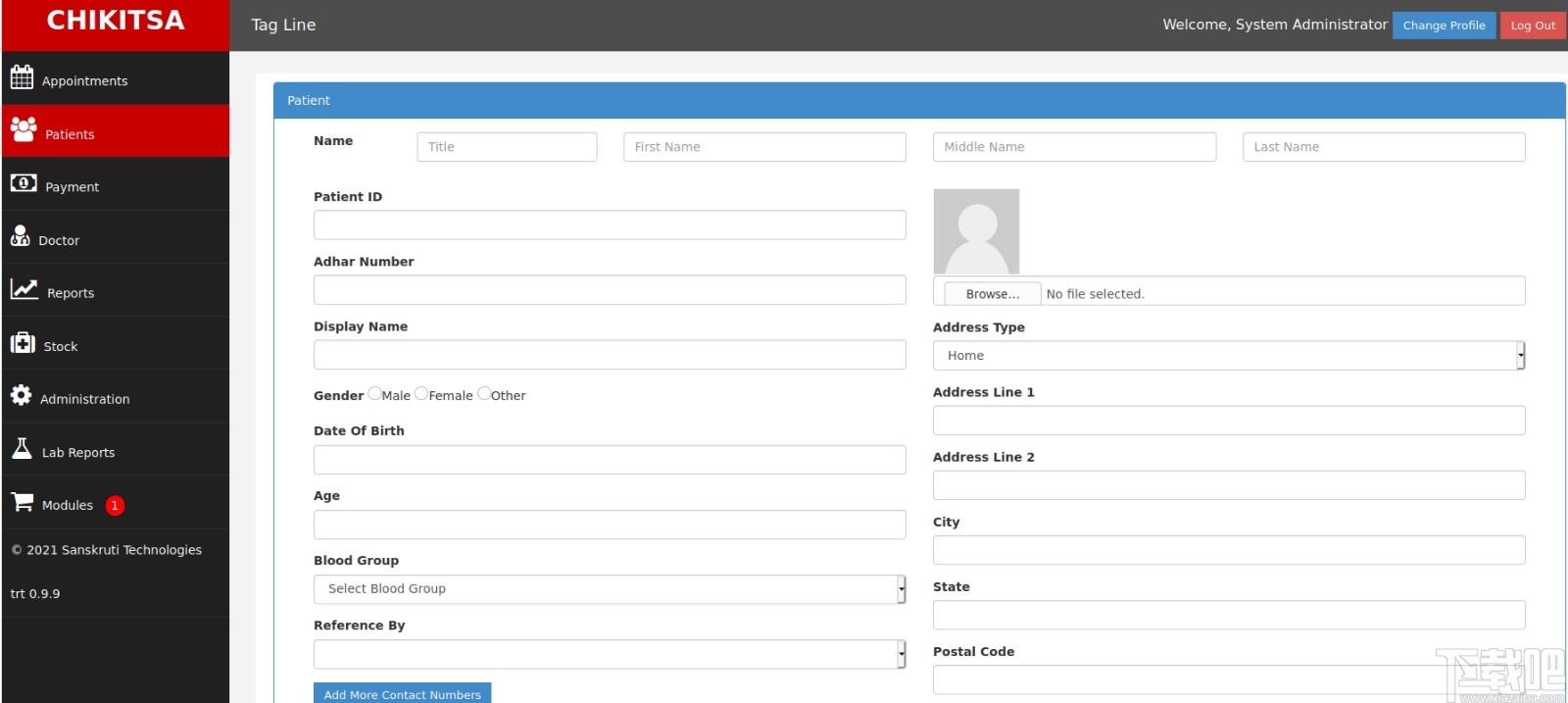Viewport: 1568px width, 703px height.
Task: Click the Patient ID input field
Action: pos(610,225)
